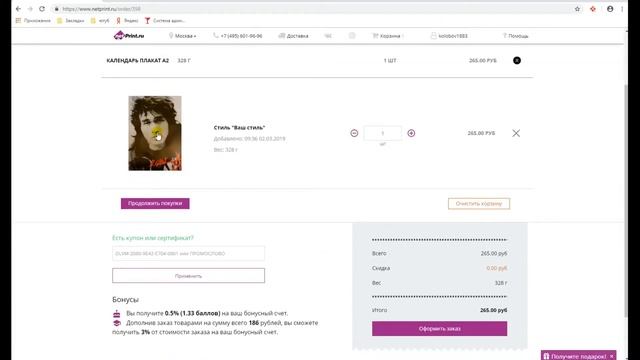Click the Скидка 0.00 руб value
Viewport: 640px width, 360px height.
[x=496, y=268]
